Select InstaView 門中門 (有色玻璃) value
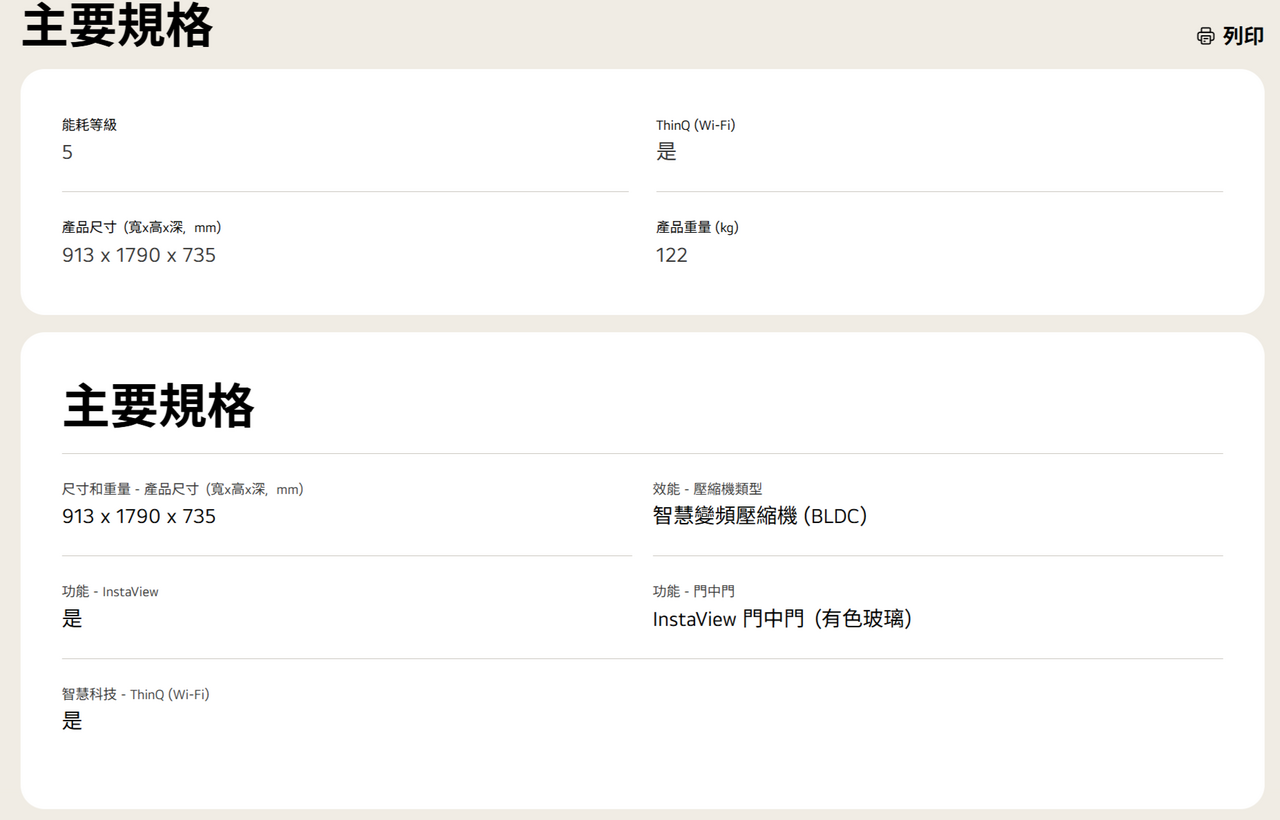The width and height of the screenshot is (1280, 820). tap(782, 619)
